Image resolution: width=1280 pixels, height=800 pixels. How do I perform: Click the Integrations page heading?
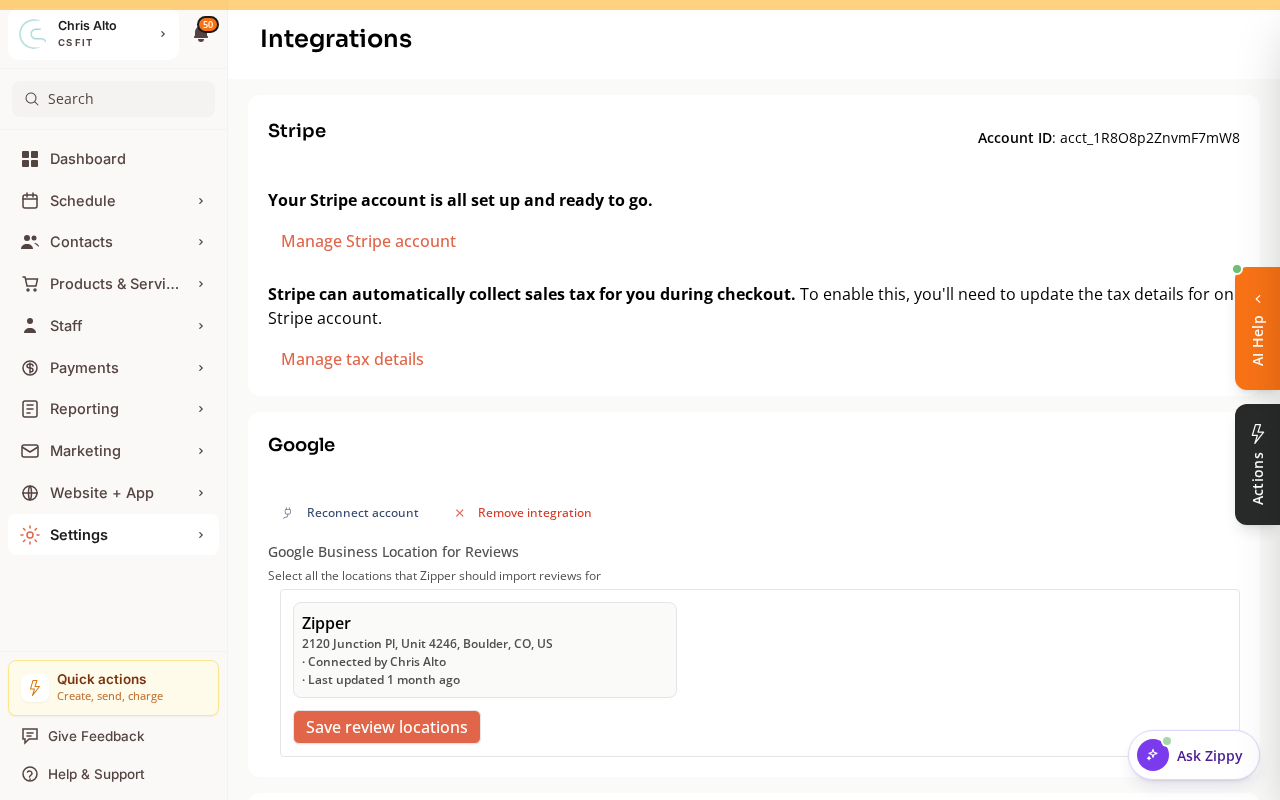click(336, 38)
